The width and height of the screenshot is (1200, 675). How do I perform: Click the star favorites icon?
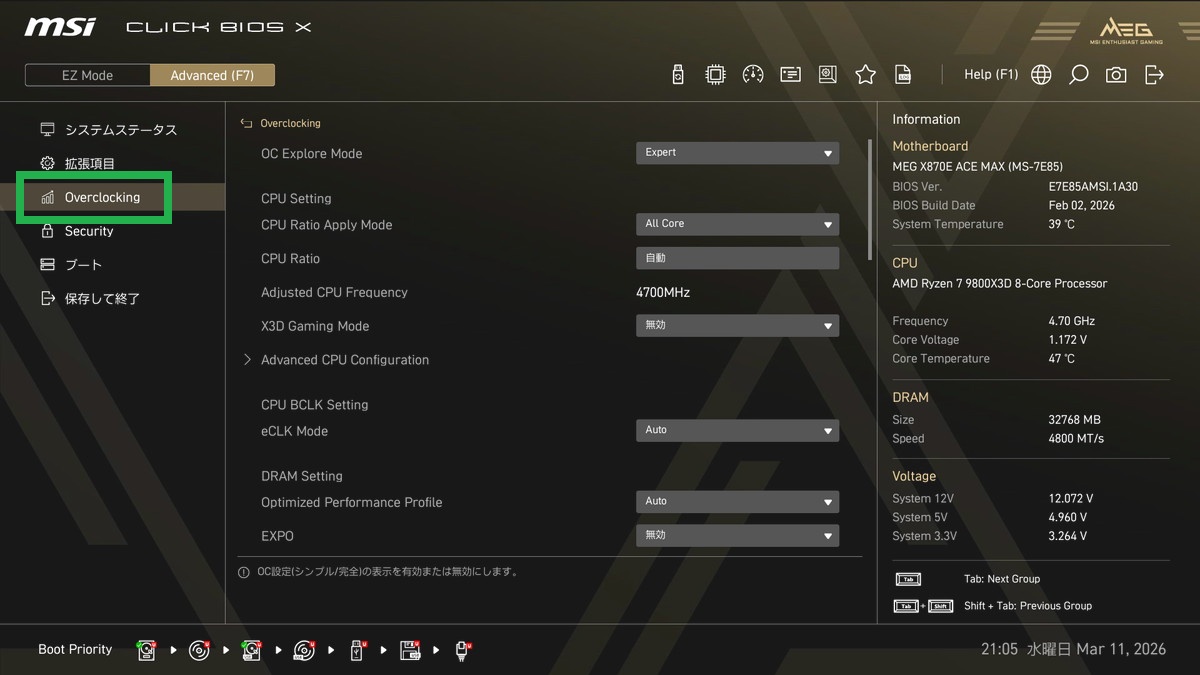(865, 75)
